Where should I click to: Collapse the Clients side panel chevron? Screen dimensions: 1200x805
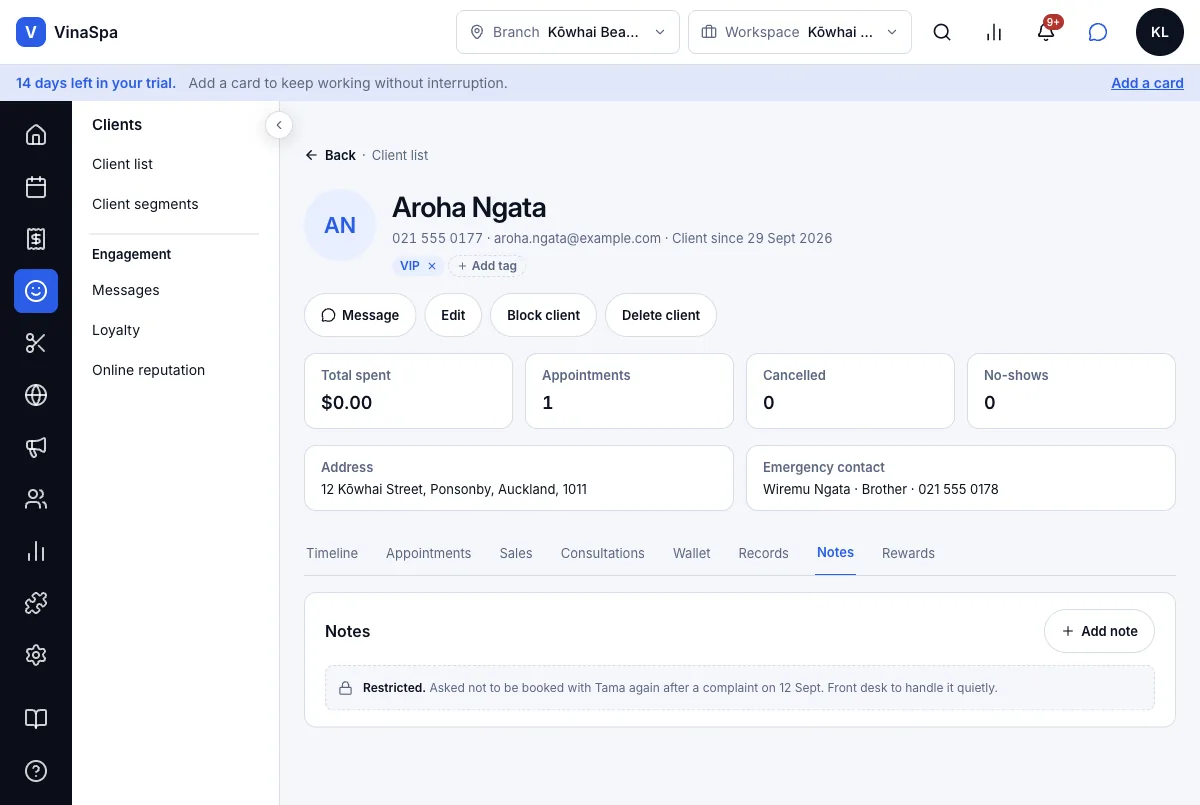coord(279,125)
